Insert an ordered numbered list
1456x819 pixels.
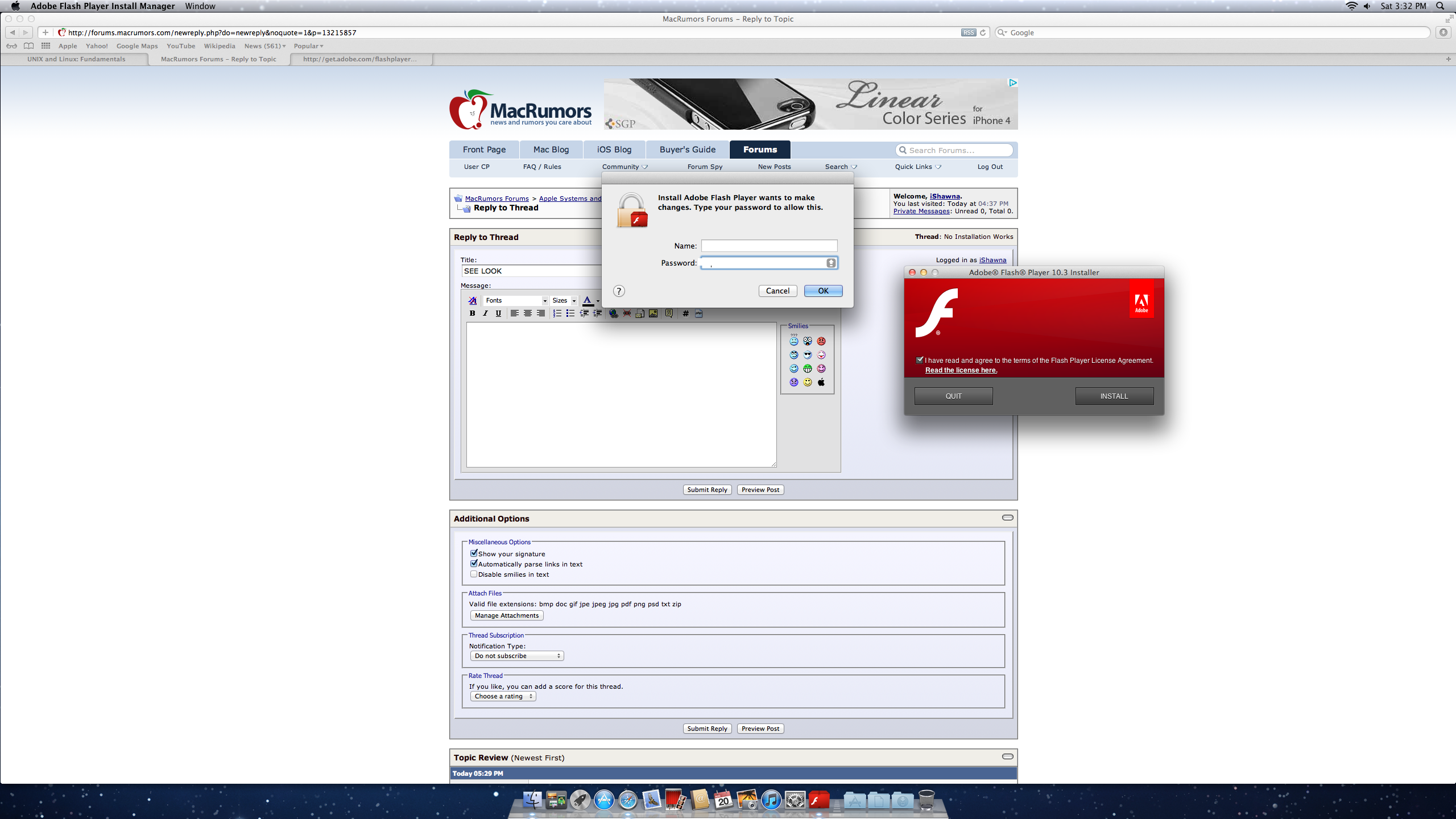click(557, 313)
